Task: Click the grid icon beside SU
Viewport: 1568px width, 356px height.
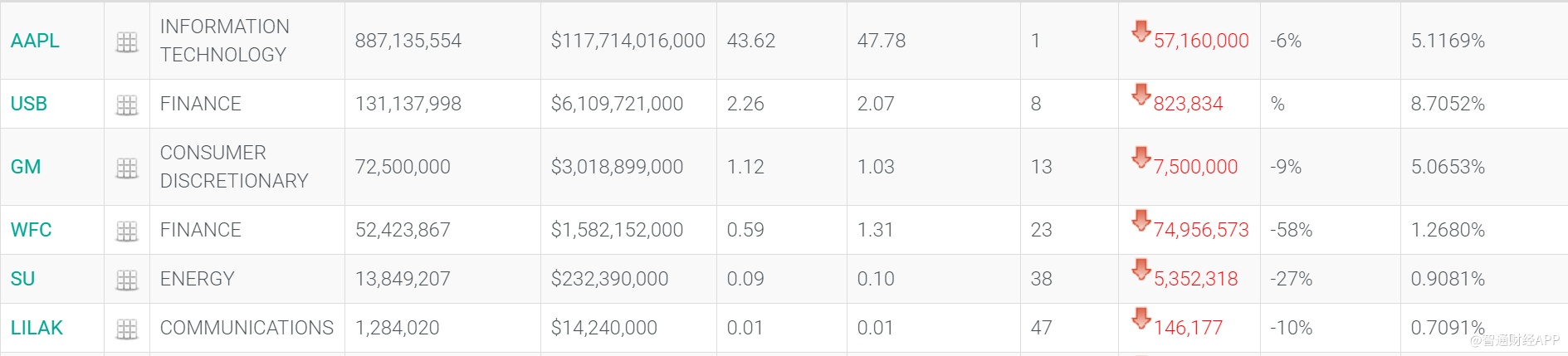Action: tap(127, 280)
